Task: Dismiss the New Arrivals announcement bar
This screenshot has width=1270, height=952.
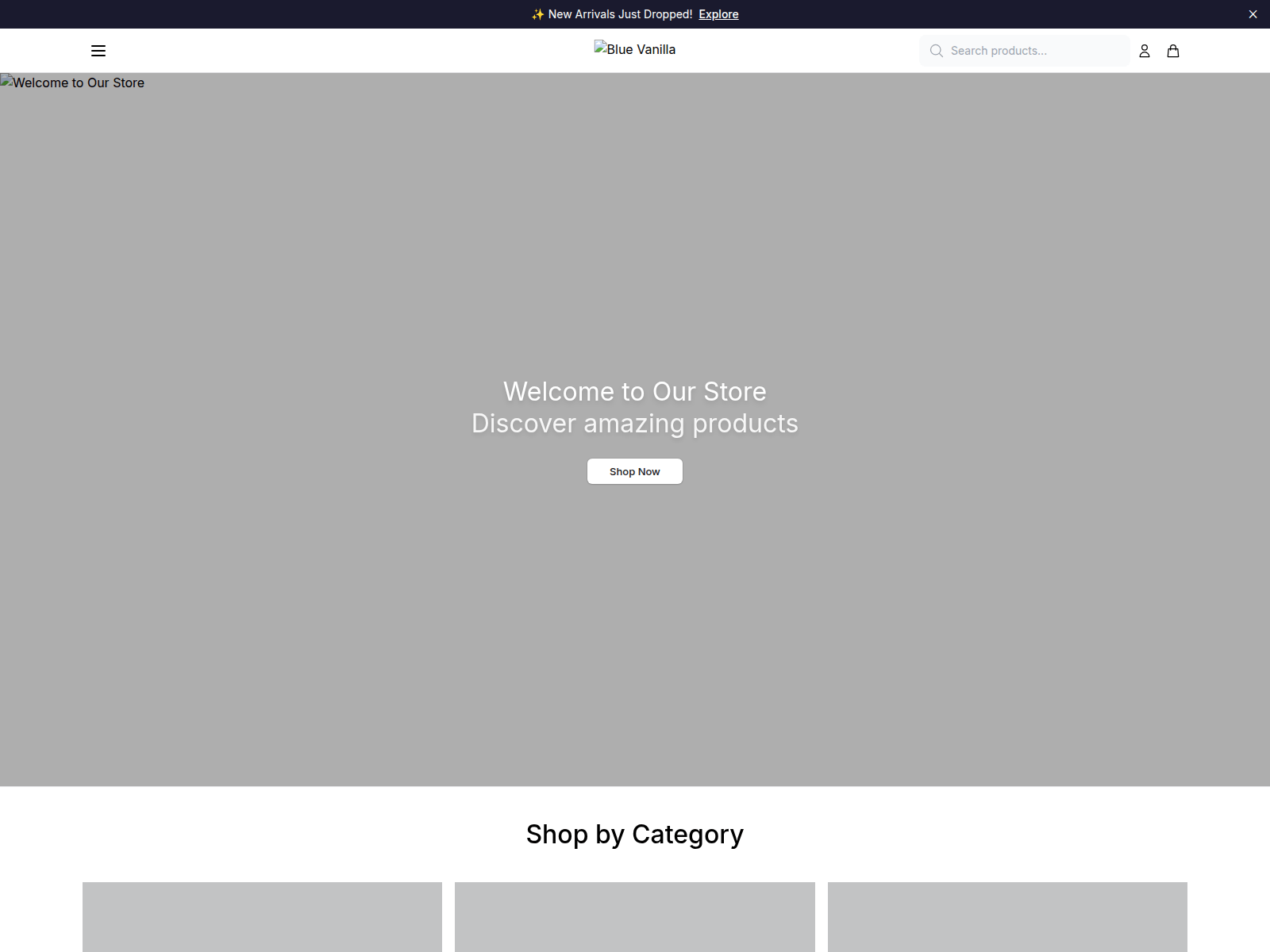Action: [1253, 14]
